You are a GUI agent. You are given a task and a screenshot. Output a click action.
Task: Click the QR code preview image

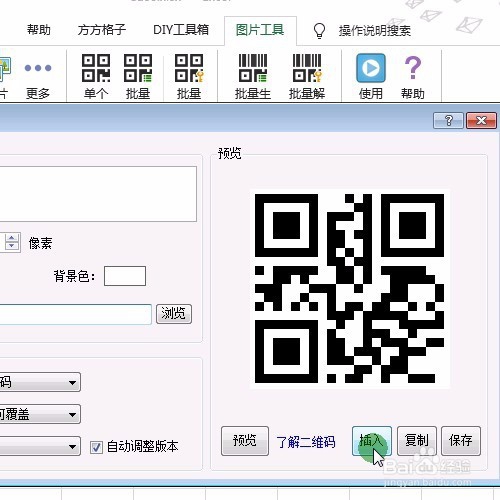(349, 288)
